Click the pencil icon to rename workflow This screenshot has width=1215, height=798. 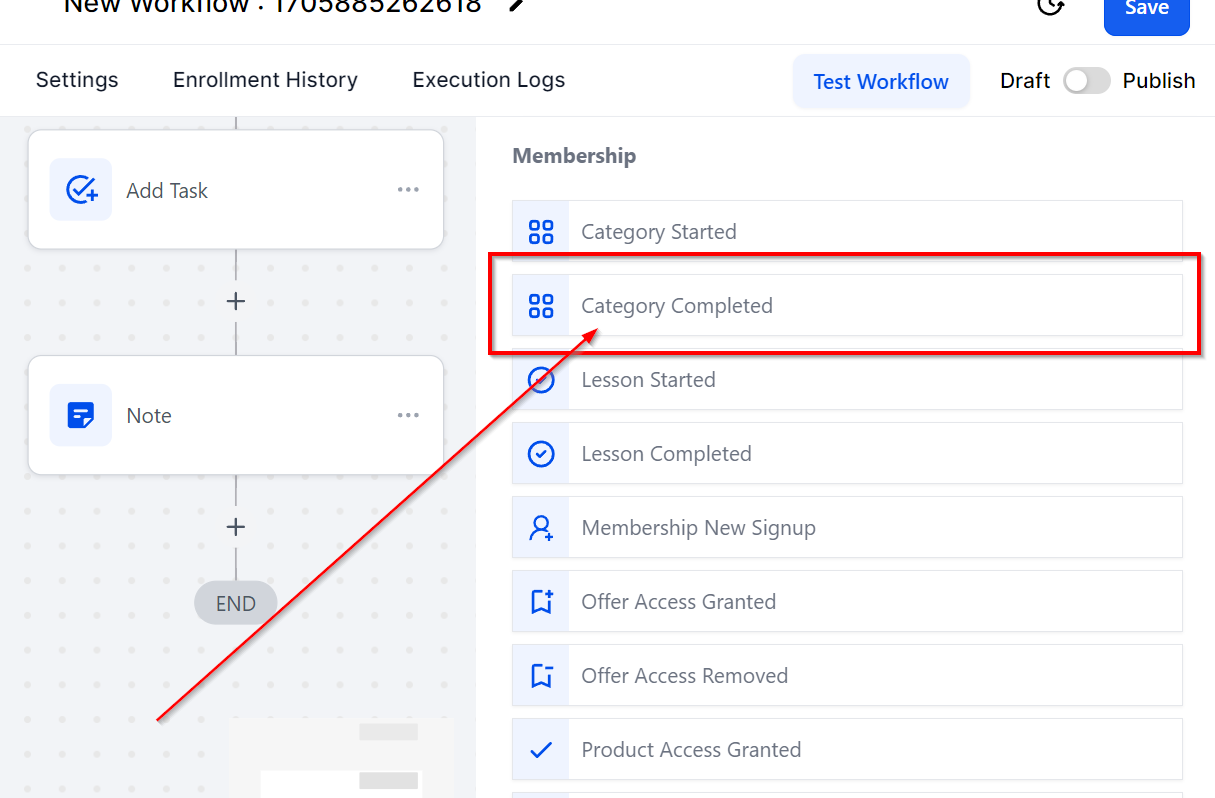click(516, 5)
